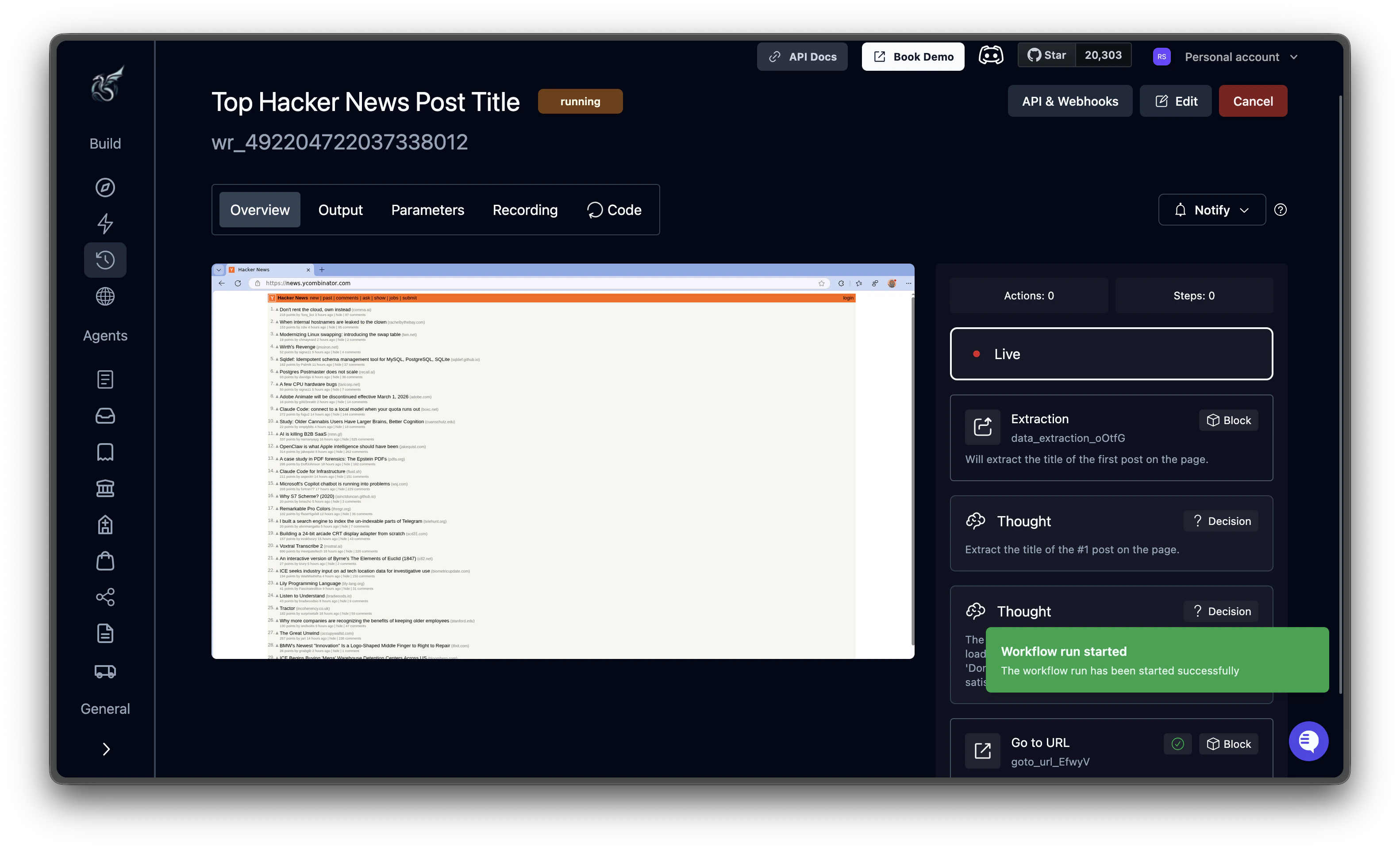Open API Docs from the top bar
Image resolution: width=1400 pixels, height=850 pixels.
pyautogui.click(x=802, y=56)
